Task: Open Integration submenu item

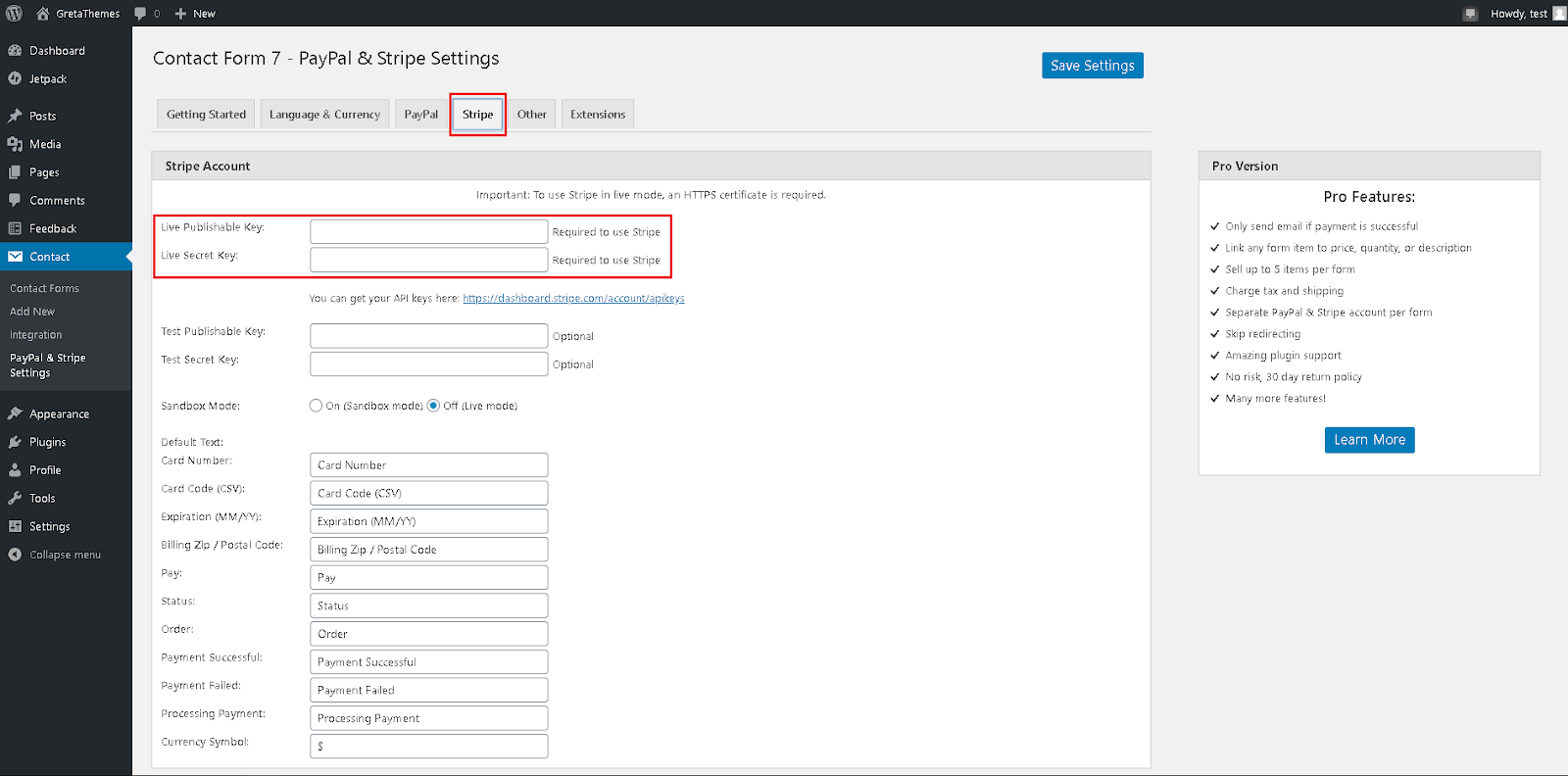Action: coord(36,335)
